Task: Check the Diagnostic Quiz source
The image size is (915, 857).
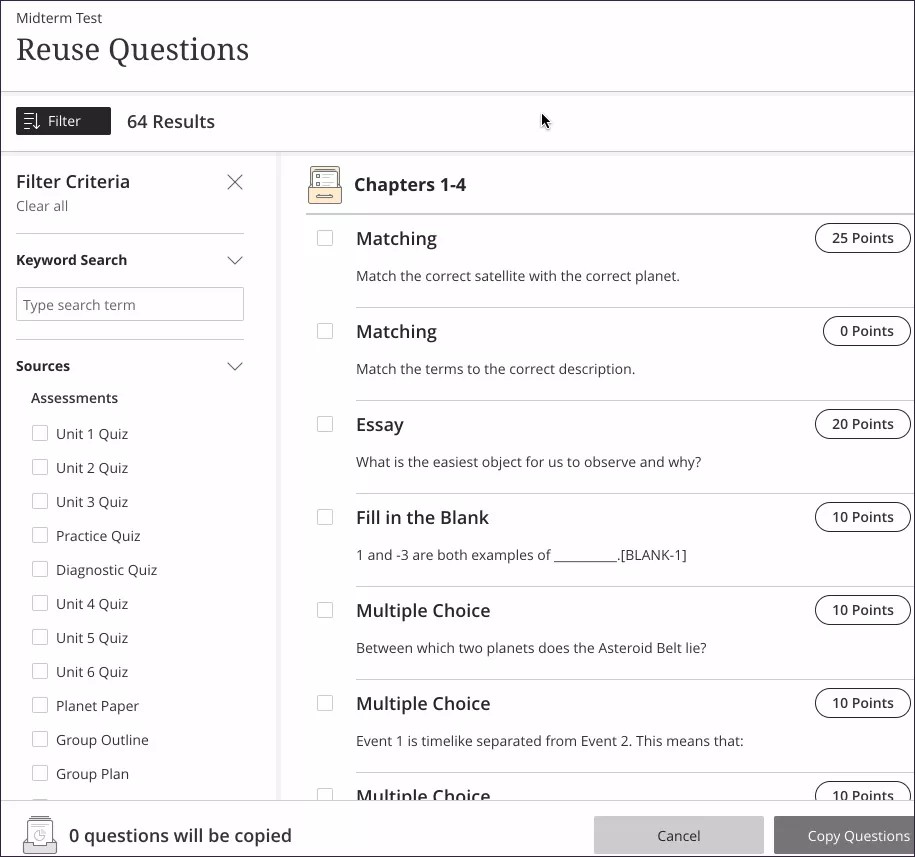Action: [x=40, y=569]
